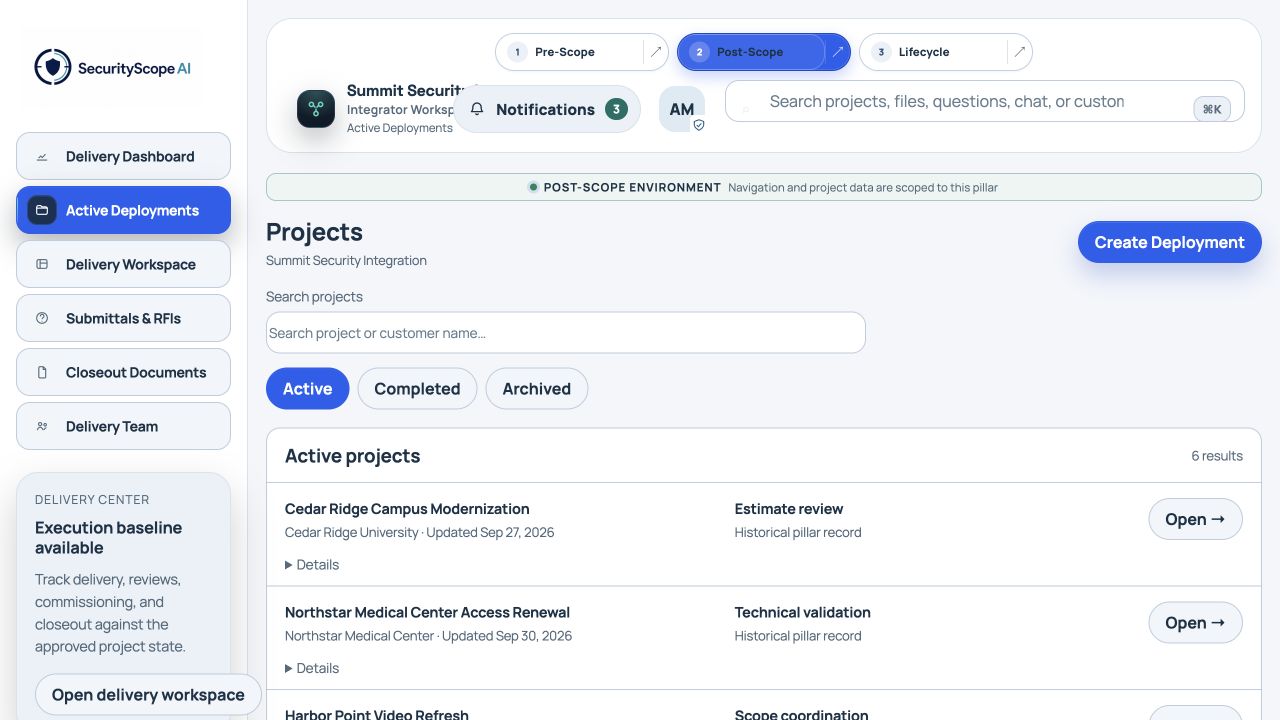Click the arrow icon beside Lifecycle
This screenshot has width=1280, height=720.
1020,52
